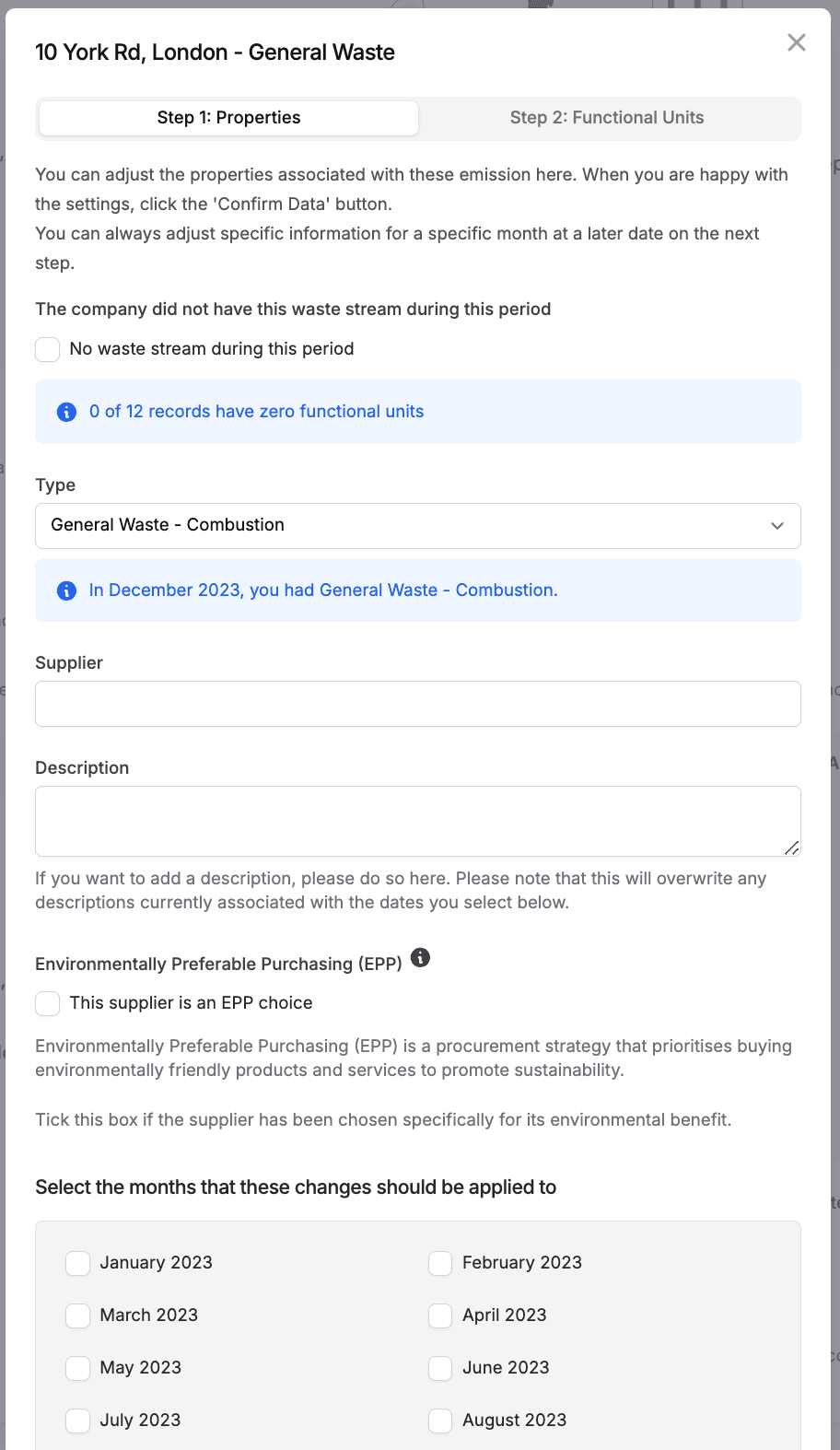Click into the Supplier text field

coord(417,704)
